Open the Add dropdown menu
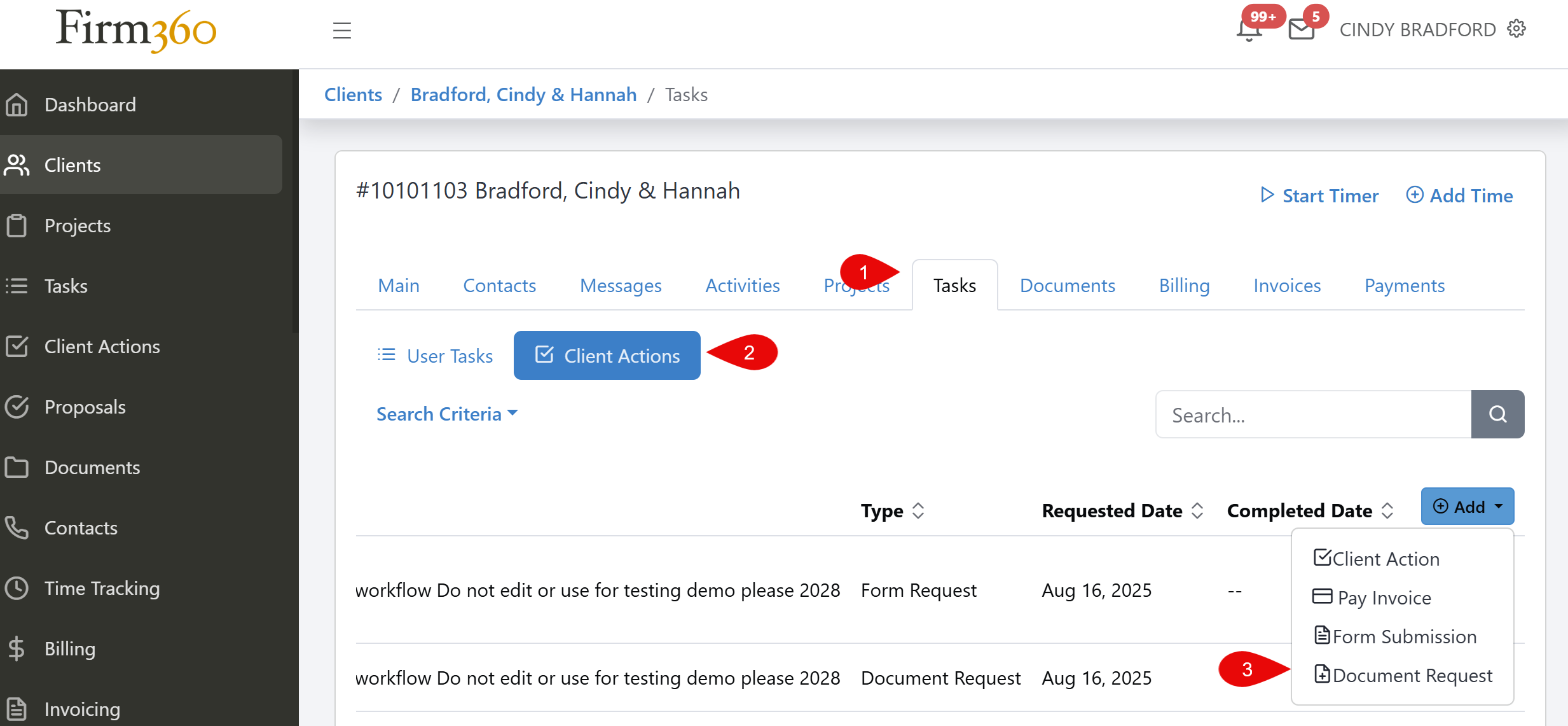This screenshot has width=1568, height=726. coord(1467,506)
